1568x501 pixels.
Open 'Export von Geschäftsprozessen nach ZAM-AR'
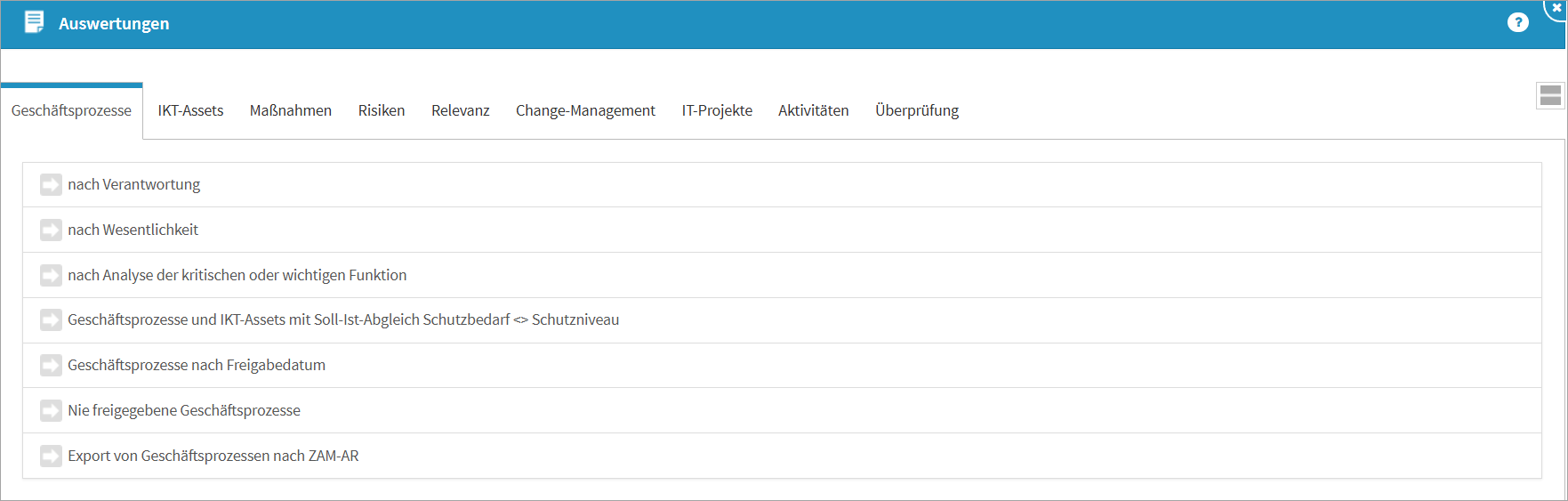pos(213,457)
